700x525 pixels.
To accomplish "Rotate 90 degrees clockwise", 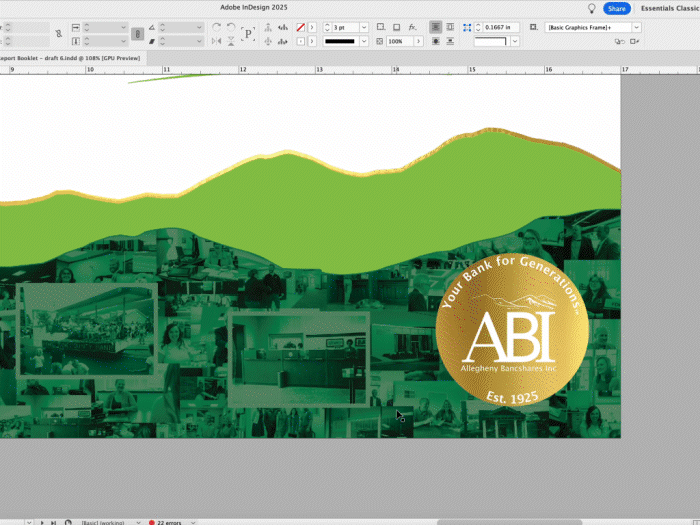I will pyautogui.click(x=217, y=27).
